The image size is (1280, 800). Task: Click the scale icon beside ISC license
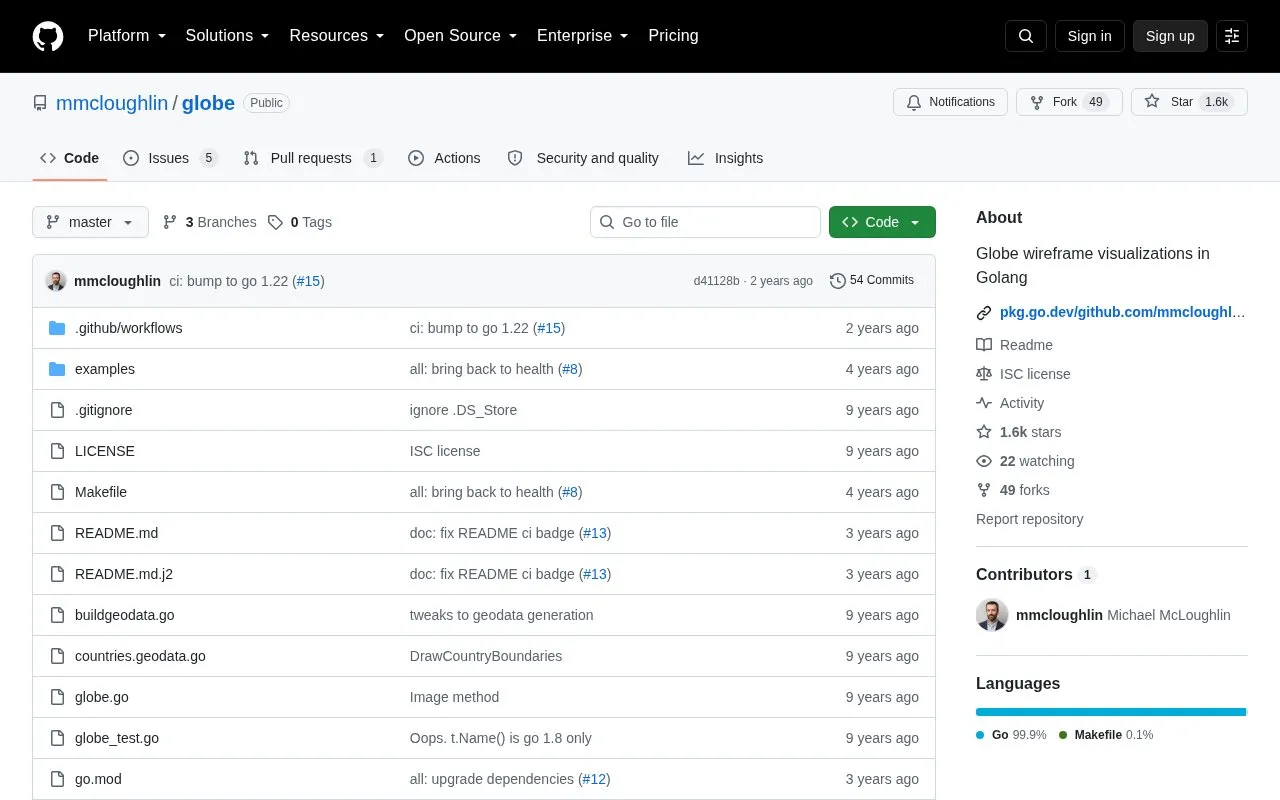[984, 374]
